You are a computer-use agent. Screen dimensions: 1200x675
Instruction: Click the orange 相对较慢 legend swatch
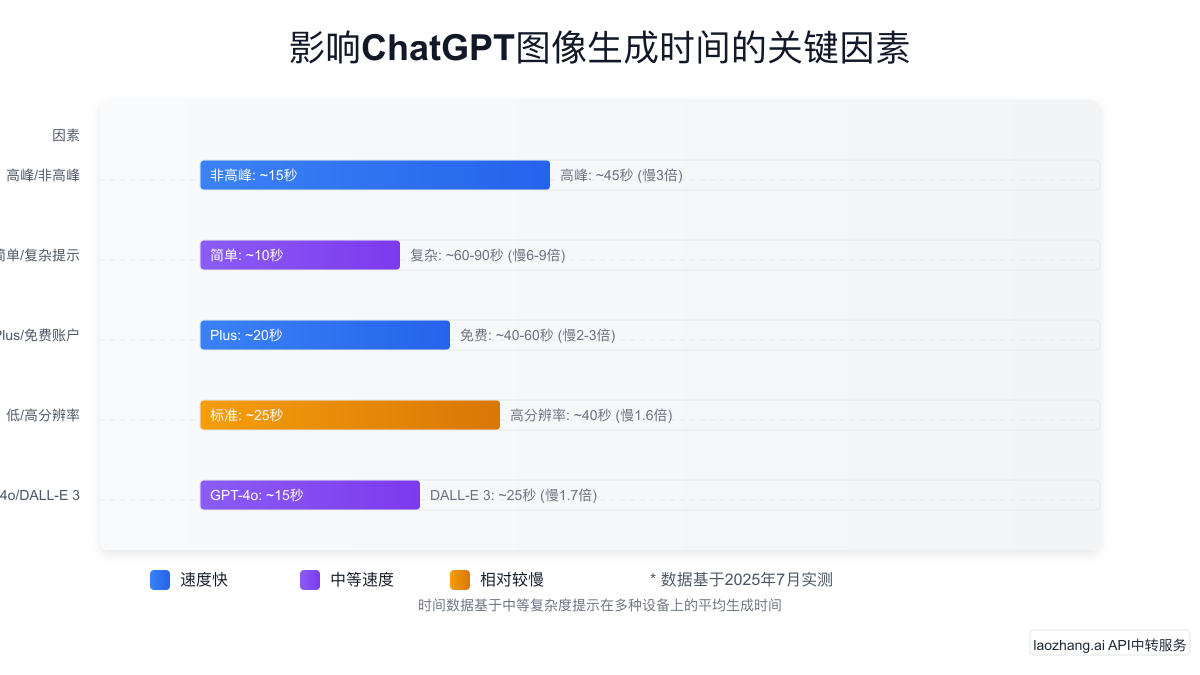460,580
